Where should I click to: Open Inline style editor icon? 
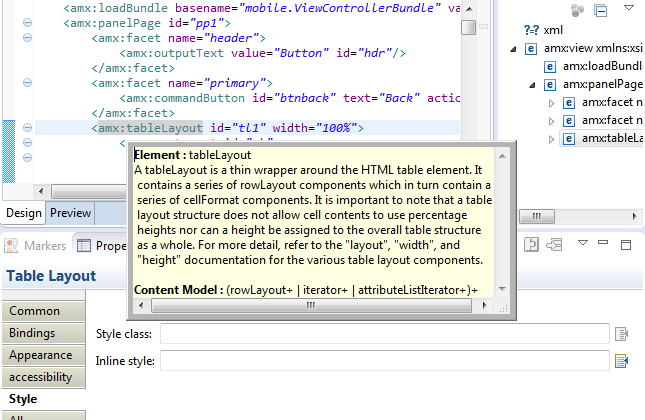pyautogui.click(x=621, y=361)
